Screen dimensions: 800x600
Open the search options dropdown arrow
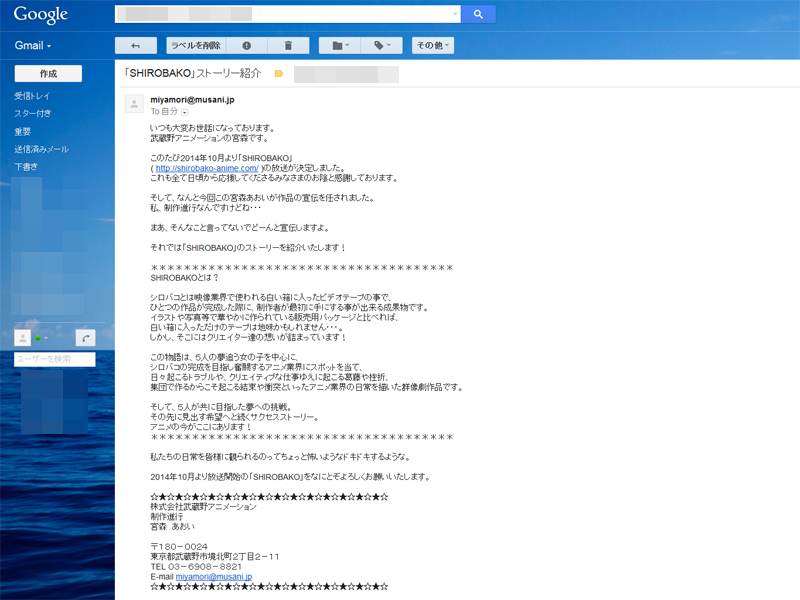click(455, 14)
